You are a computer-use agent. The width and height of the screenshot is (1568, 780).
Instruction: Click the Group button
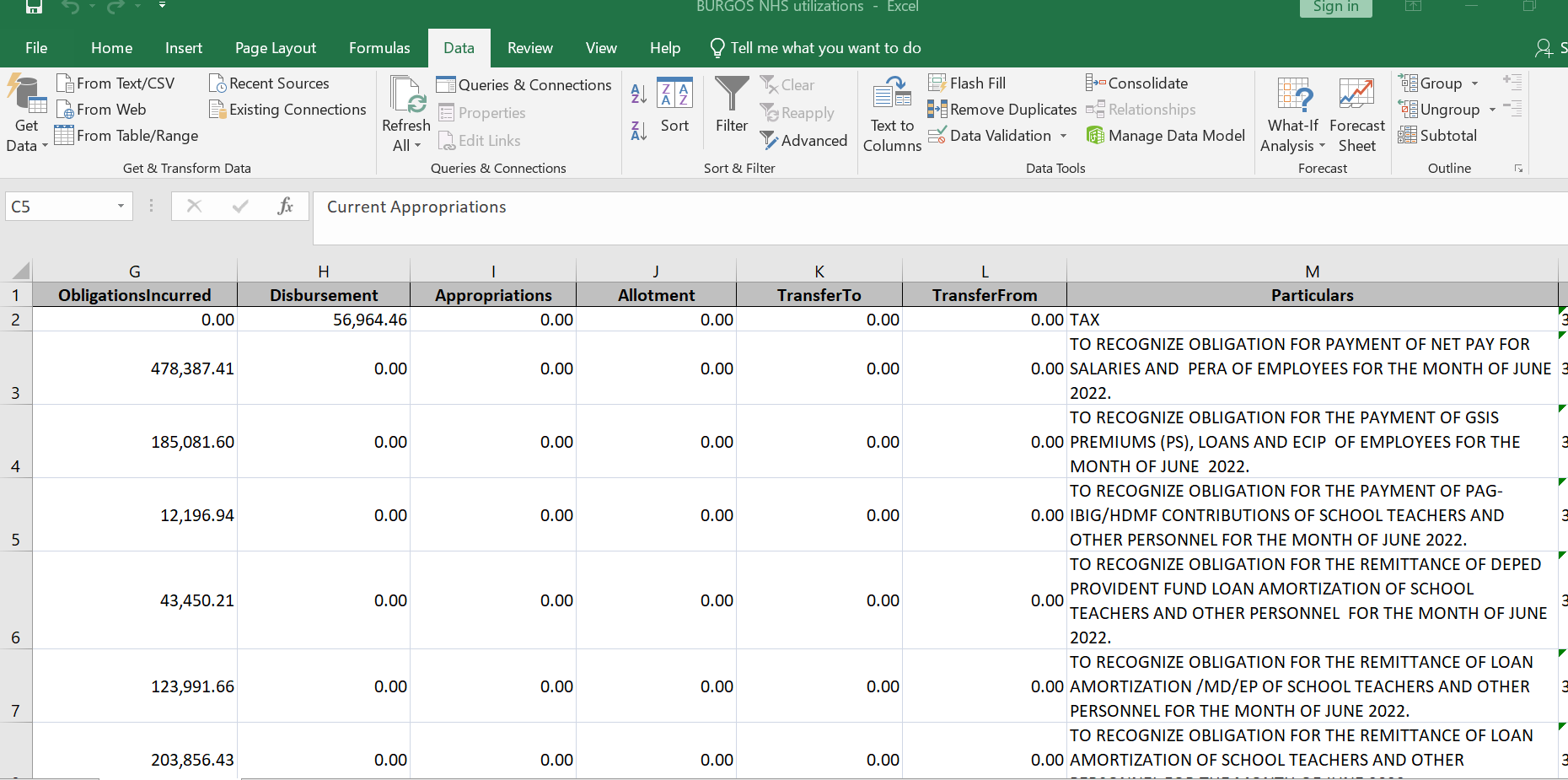pos(1431,83)
